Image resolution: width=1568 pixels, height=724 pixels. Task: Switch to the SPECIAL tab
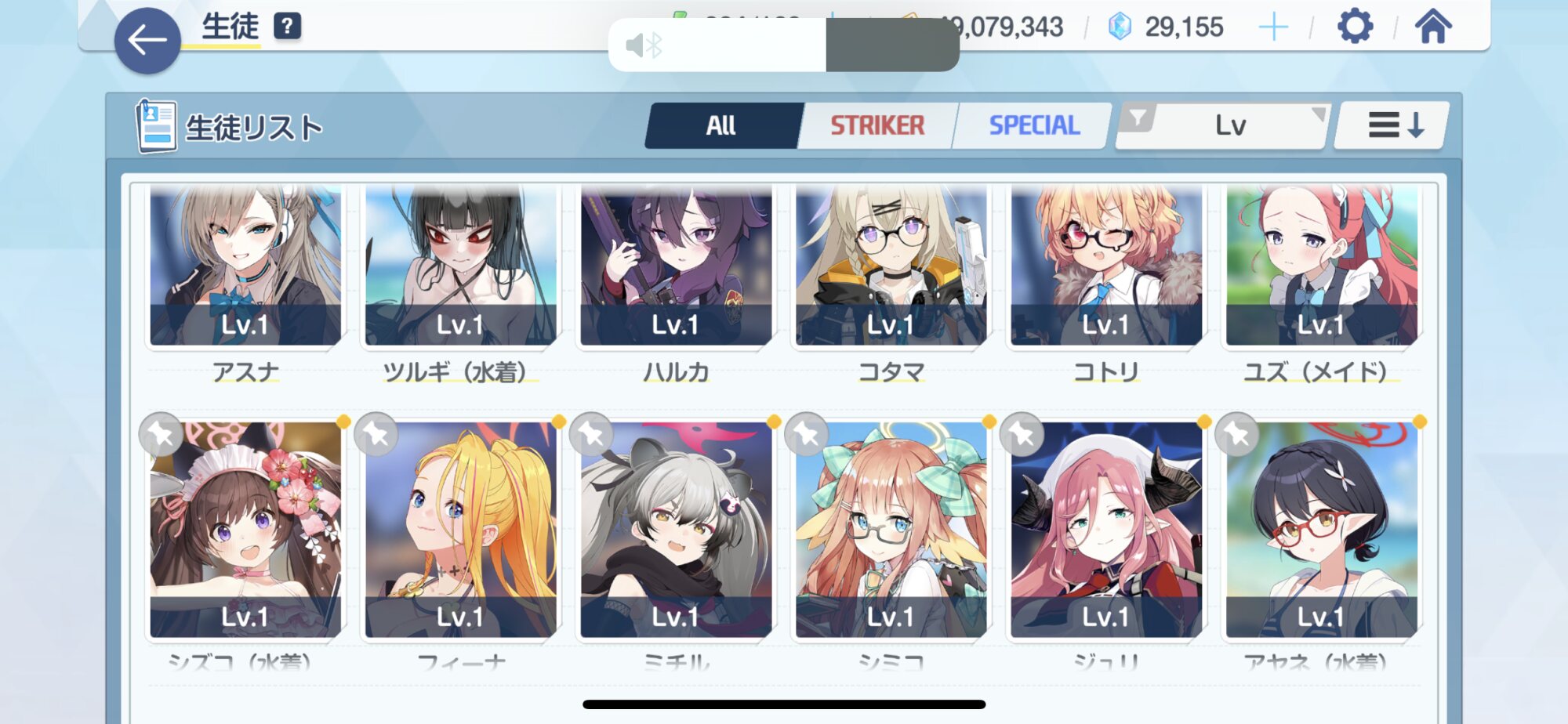pyautogui.click(x=1034, y=125)
